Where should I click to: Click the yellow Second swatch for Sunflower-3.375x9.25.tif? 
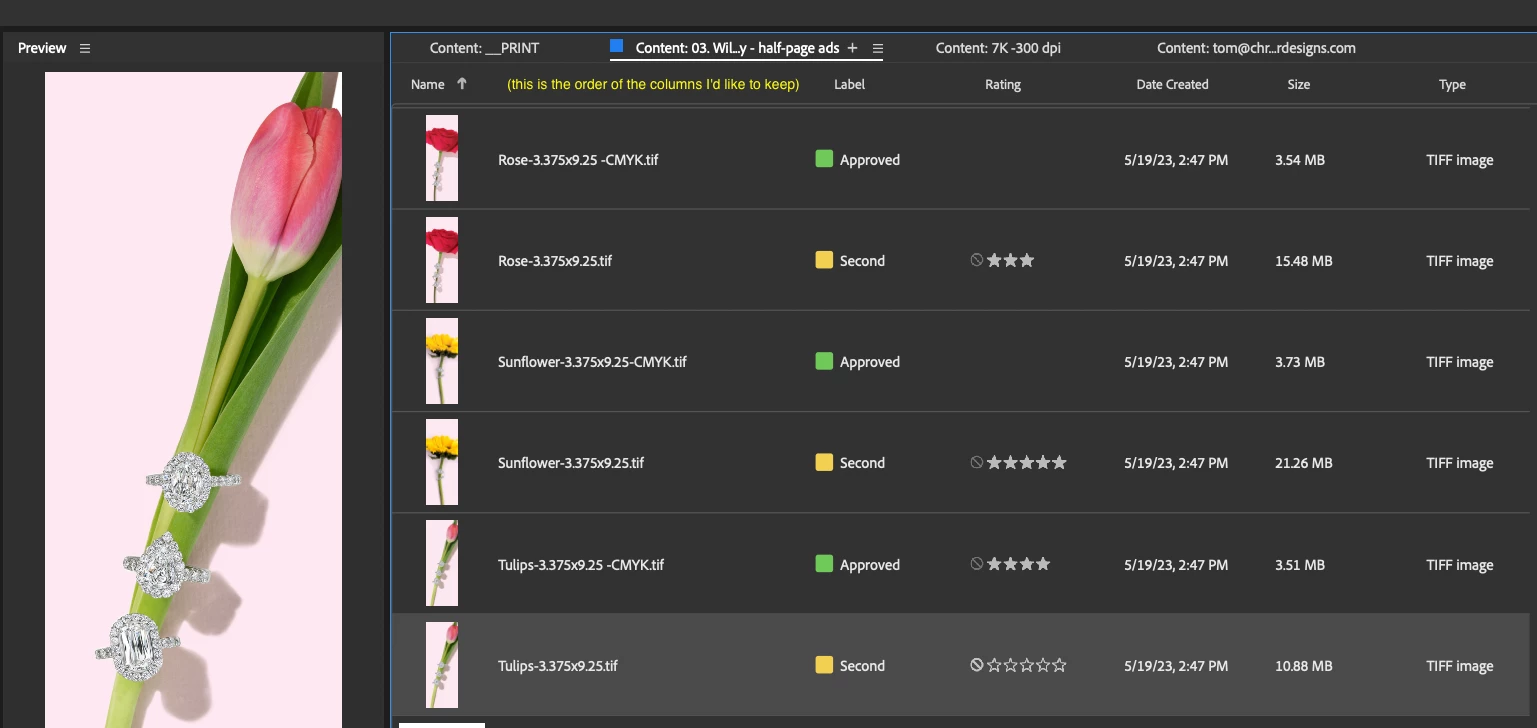tap(824, 462)
